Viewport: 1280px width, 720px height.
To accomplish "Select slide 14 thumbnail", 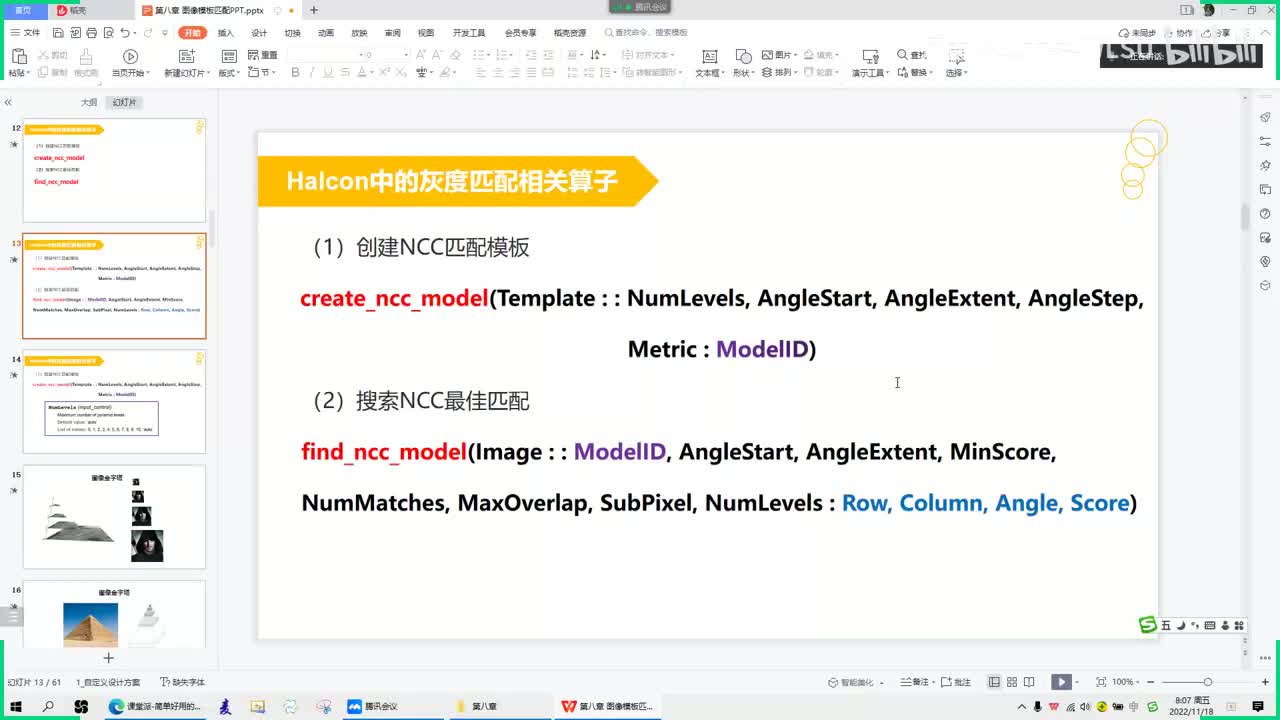I will [114, 402].
